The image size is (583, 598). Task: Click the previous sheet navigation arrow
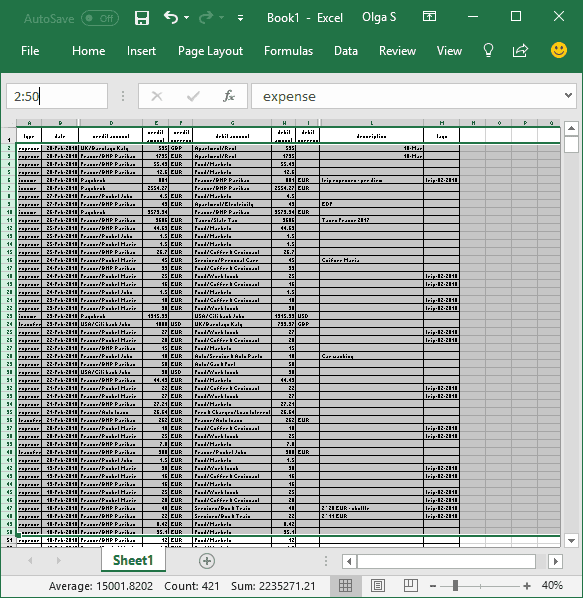30,561
